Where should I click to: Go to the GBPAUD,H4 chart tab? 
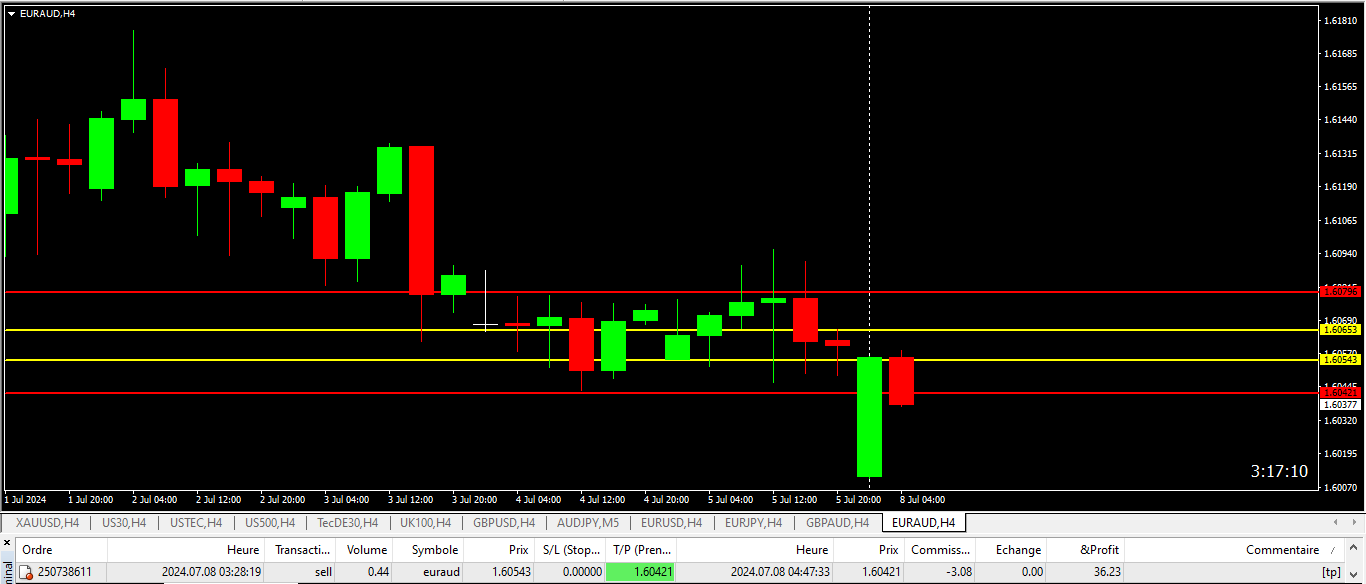[x=837, y=523]
